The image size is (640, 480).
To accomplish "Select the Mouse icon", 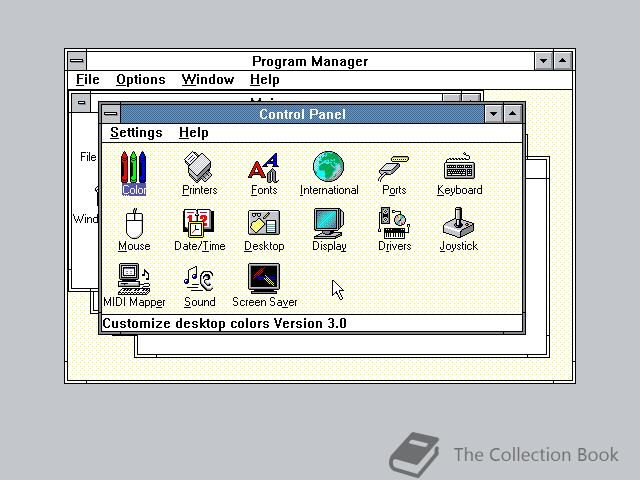I will 134,229.
